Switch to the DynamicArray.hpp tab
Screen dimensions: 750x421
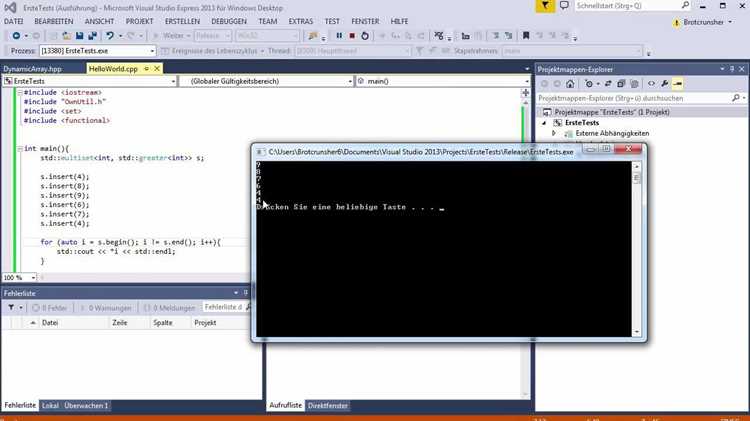point(33,69)
